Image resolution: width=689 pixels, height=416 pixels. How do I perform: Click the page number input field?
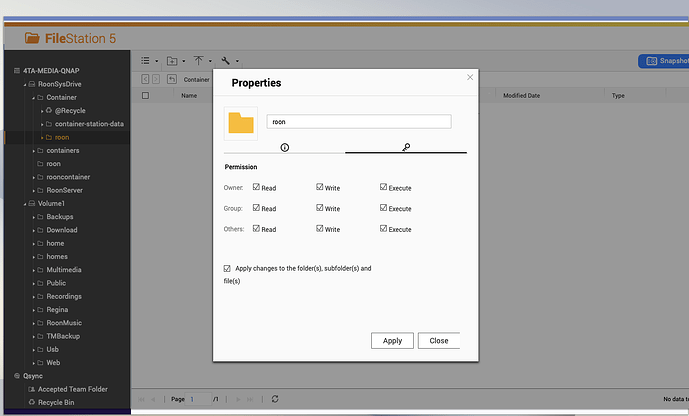pos(199,399)
